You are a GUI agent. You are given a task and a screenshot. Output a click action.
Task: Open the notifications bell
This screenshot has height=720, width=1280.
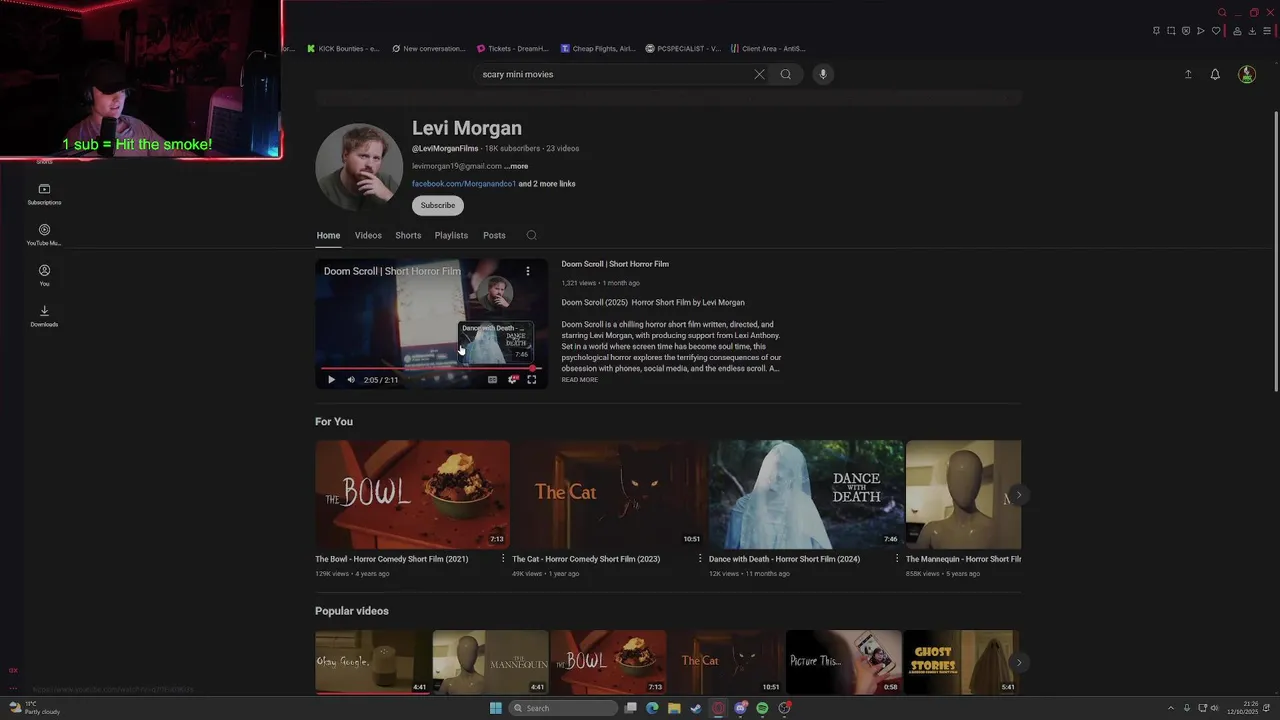pos(1215,74)
